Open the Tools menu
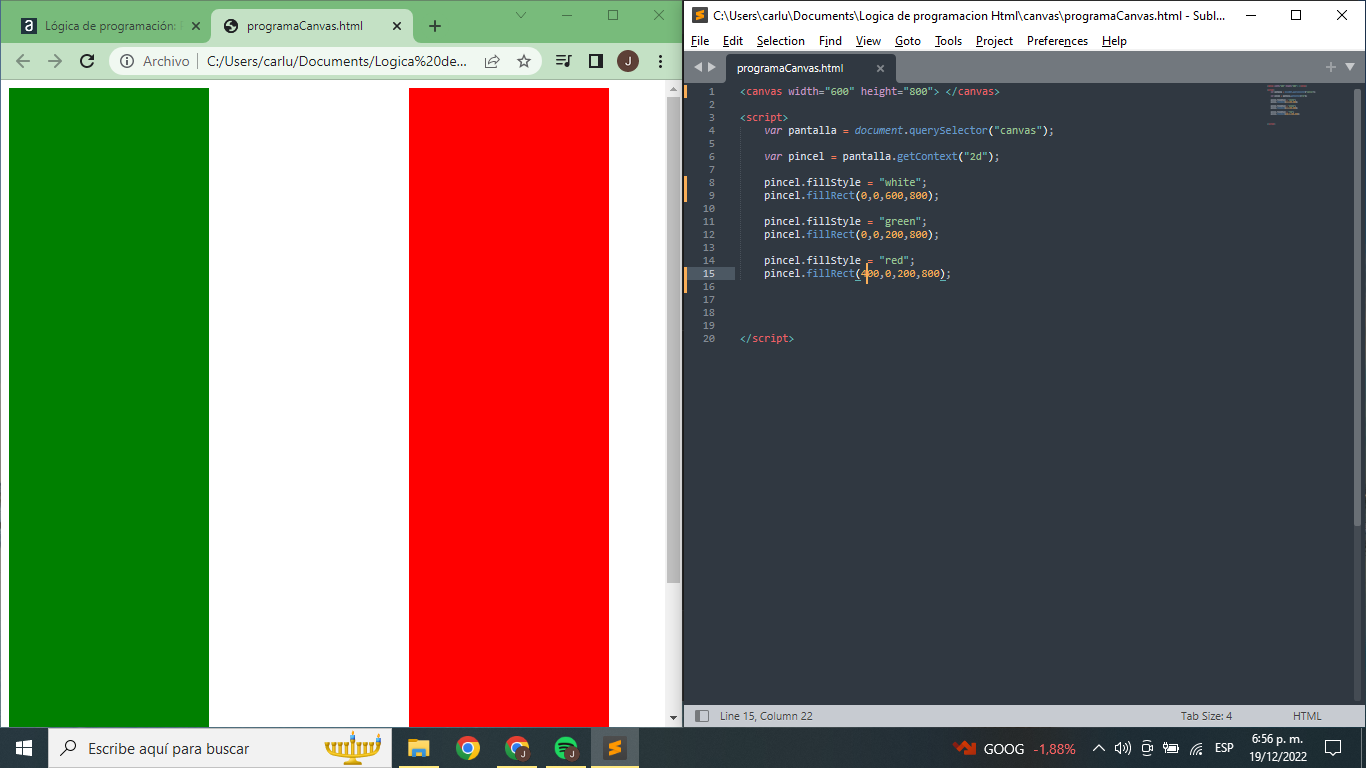The image size is (1366, 768). point(948,41)
